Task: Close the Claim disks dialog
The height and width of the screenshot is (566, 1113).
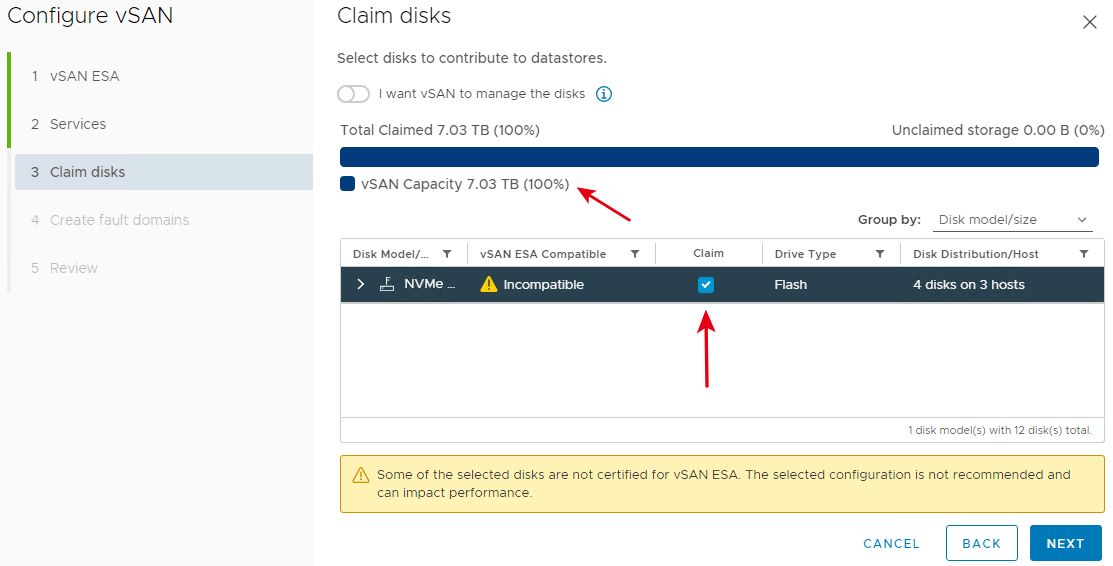Action: [1090, 22]
